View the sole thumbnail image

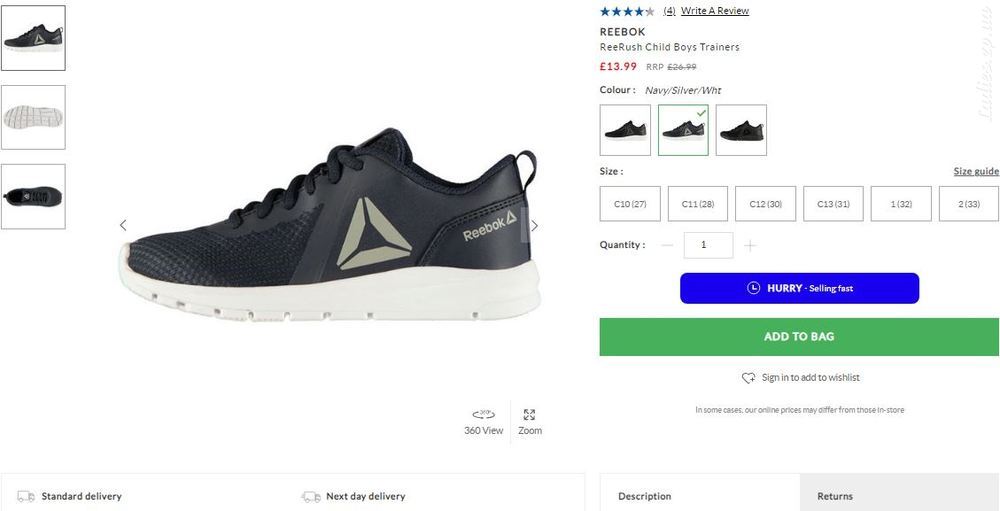pos(33,117)
